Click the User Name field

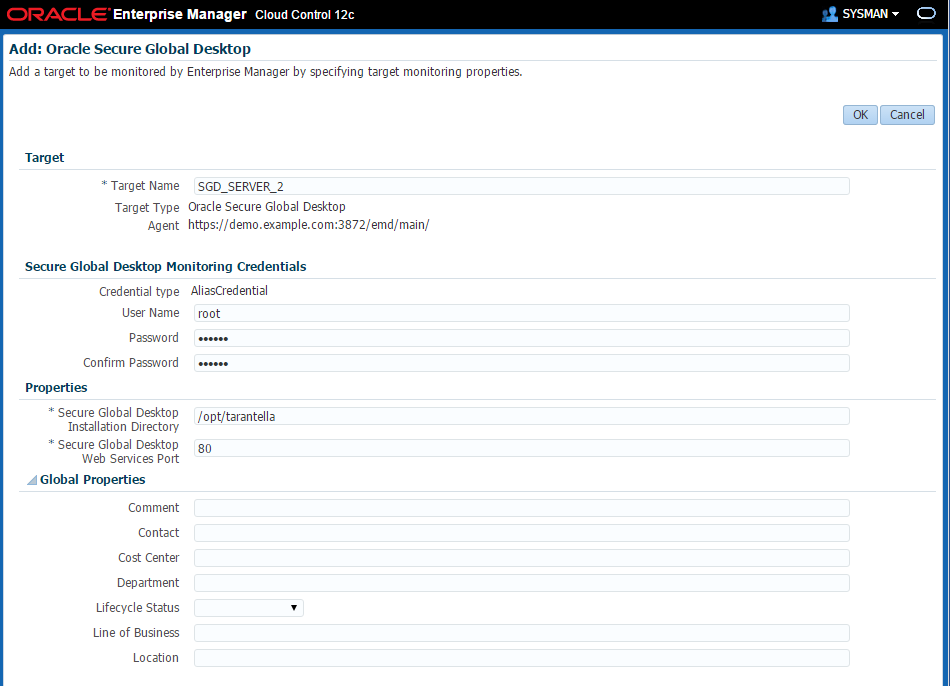tap(522, 313)
